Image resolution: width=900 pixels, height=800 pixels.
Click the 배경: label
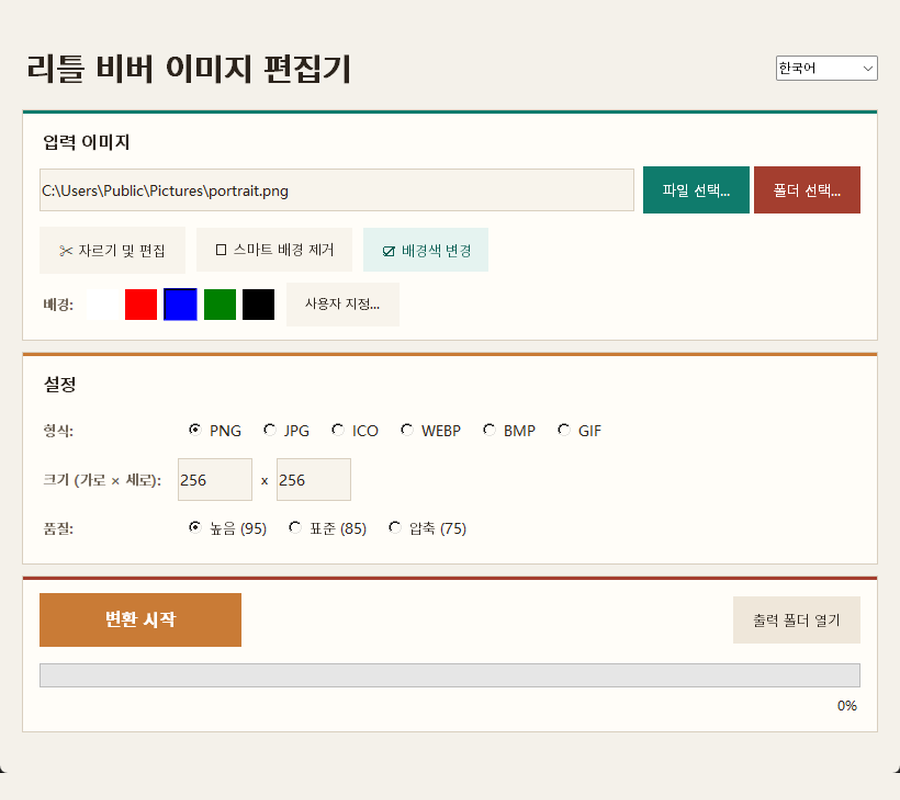coord(58,304)
